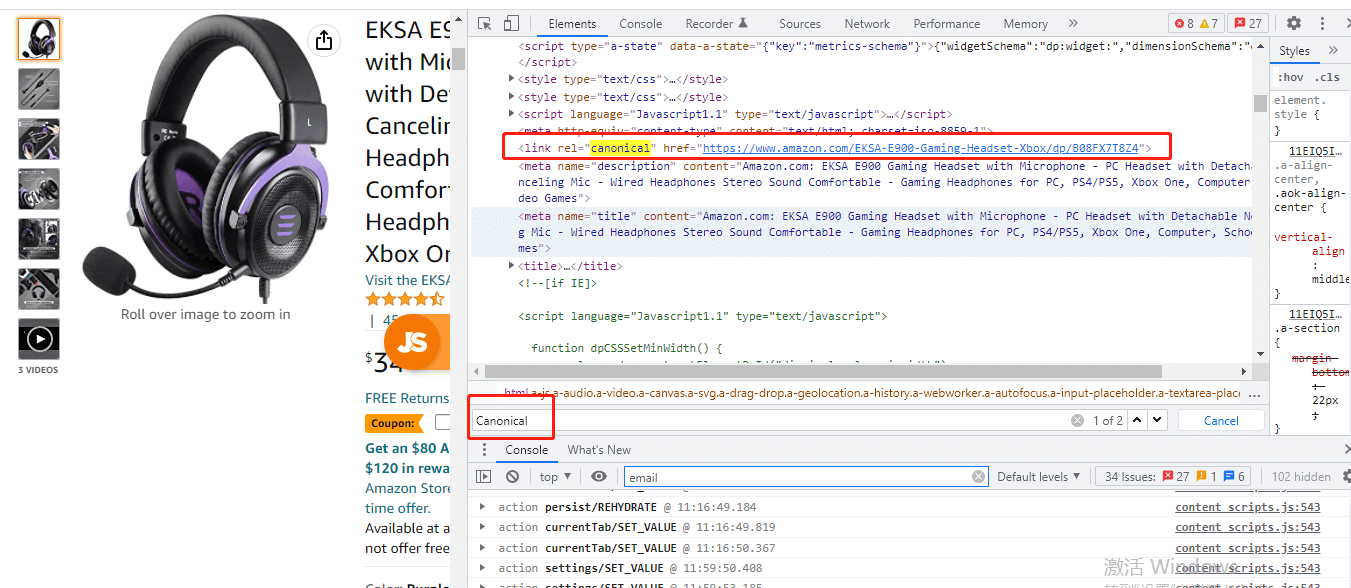Select the third product thumbnail
The width and height of the screenshot is (1351, 588).
39,139
